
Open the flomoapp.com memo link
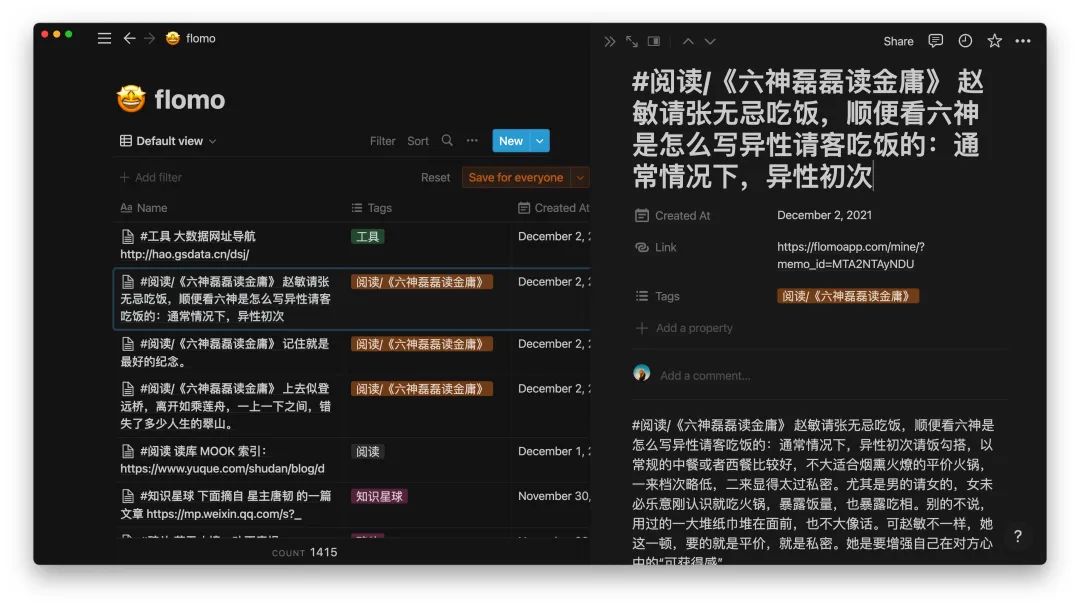(850, 255)
